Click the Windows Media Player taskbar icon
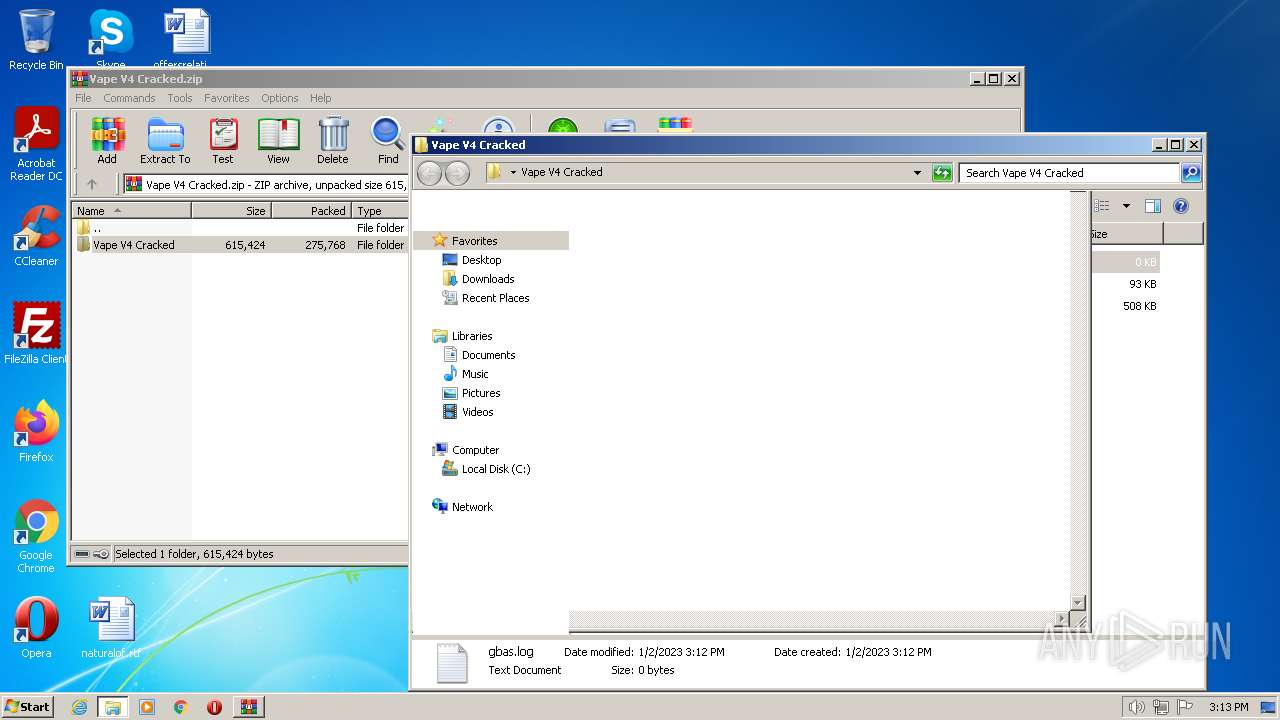The width and height of the screenshot is (1280, 720). click(147, 707)
